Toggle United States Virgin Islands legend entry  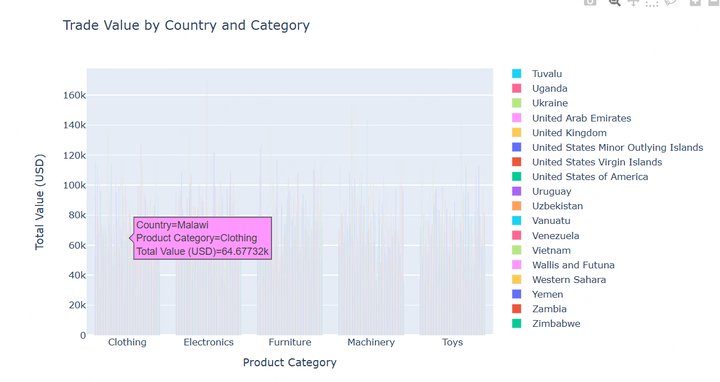pyautogui.click(x=587, y=162)
